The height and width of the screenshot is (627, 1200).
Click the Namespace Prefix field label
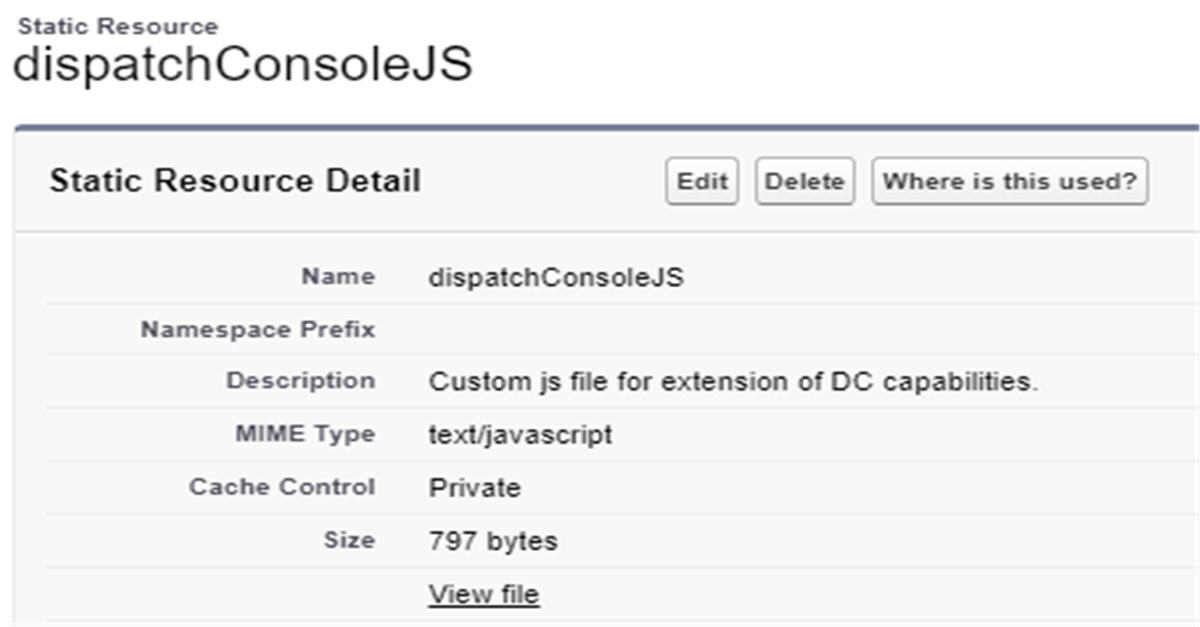pos(258,329)
